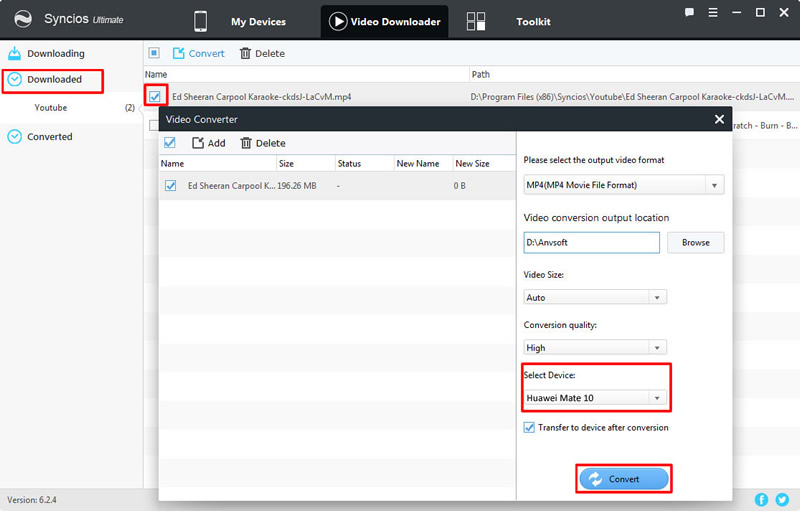Click the Convert icon in main toolbar

point(179,53)
